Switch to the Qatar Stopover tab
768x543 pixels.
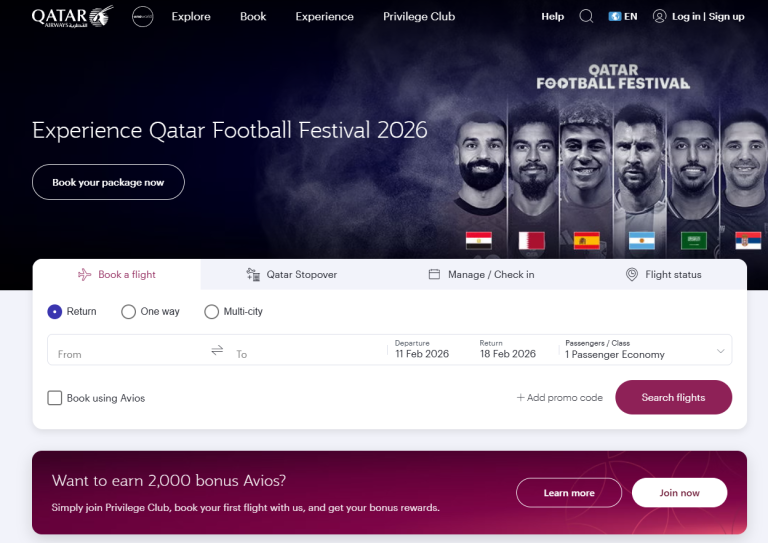291,275
